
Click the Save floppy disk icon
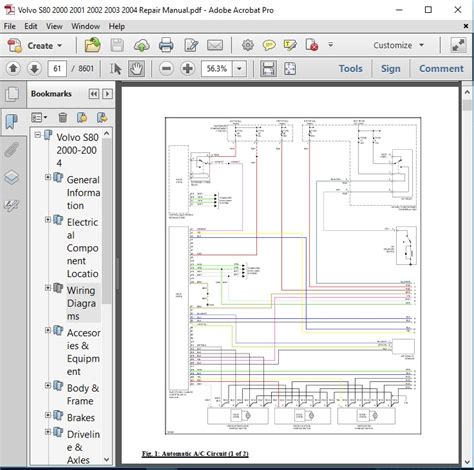tap(117, 45)
